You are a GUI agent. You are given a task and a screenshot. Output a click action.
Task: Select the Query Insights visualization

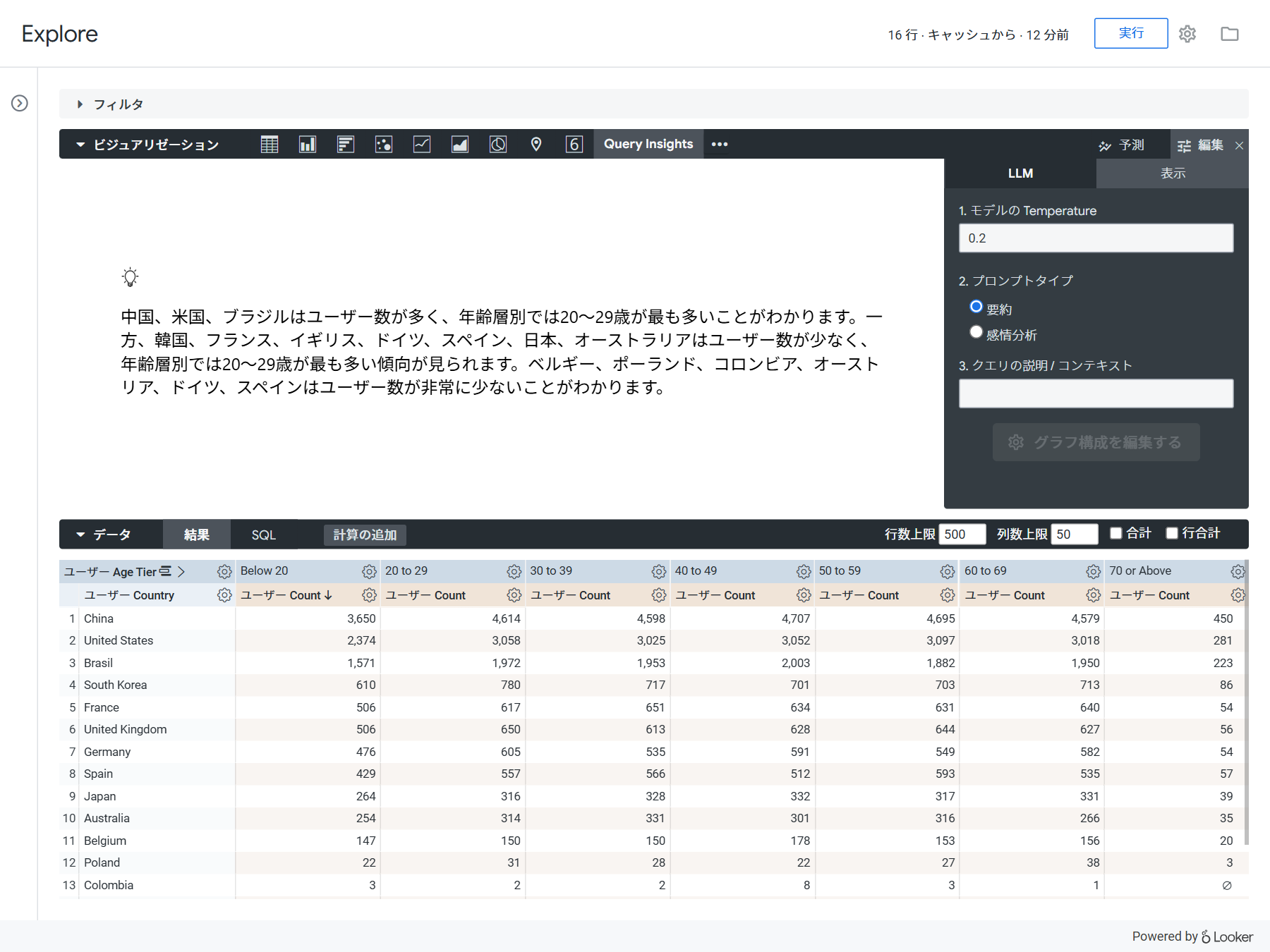[648, 144]
